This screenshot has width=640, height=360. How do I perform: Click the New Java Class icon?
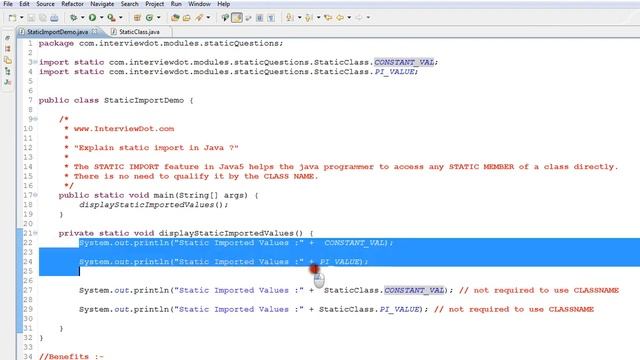coord(149,18)
